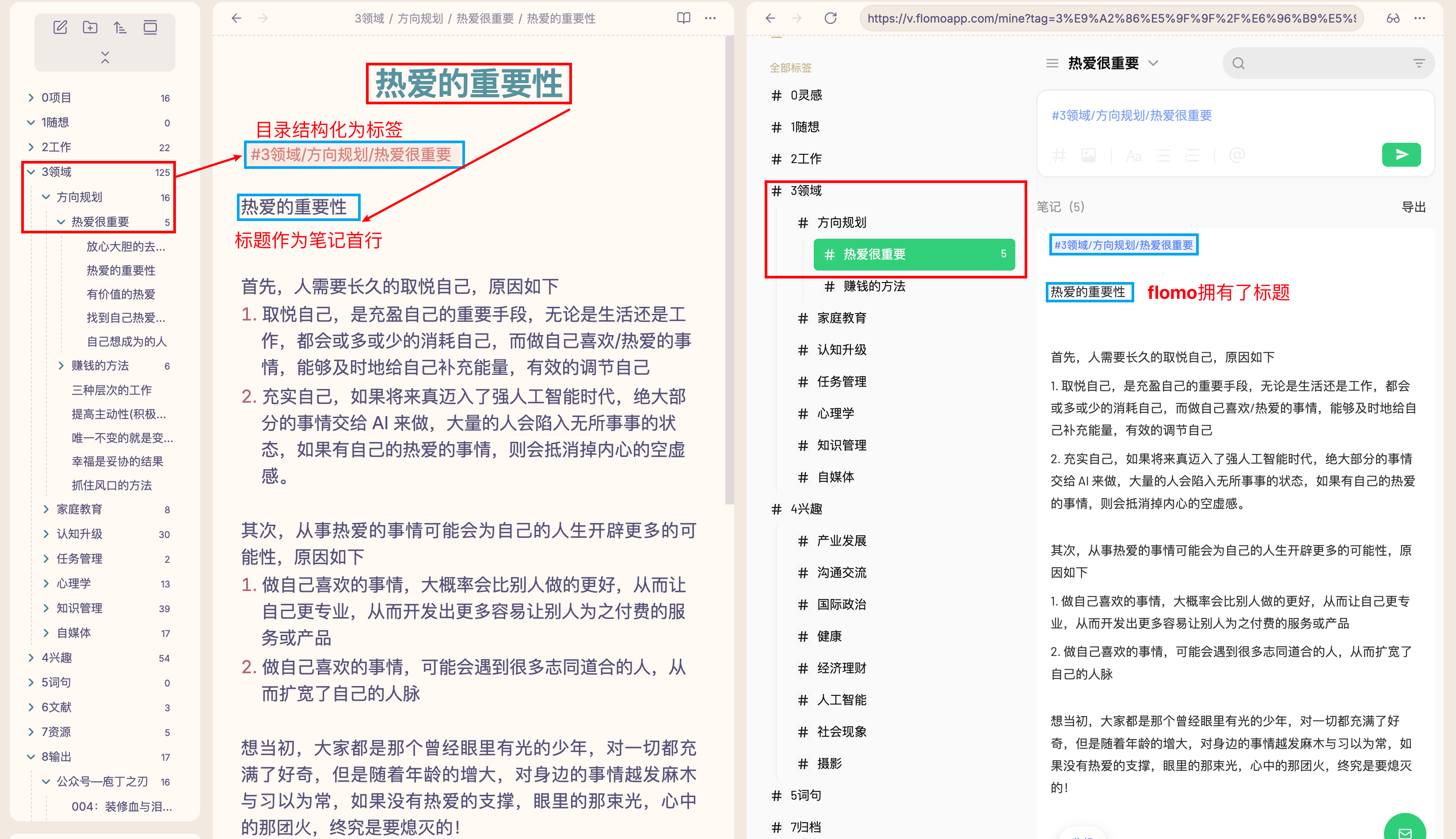Click the new note icon

pyautogui.click(x=60, y=27)
